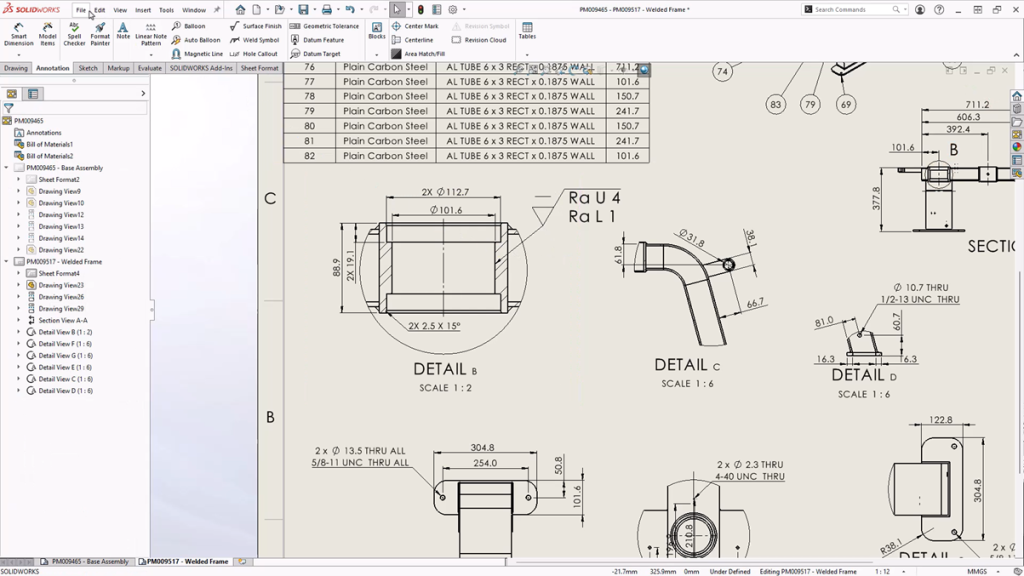Run the Spell Checker
Screen dimensions: 1024x576
(x=74, y=33)
